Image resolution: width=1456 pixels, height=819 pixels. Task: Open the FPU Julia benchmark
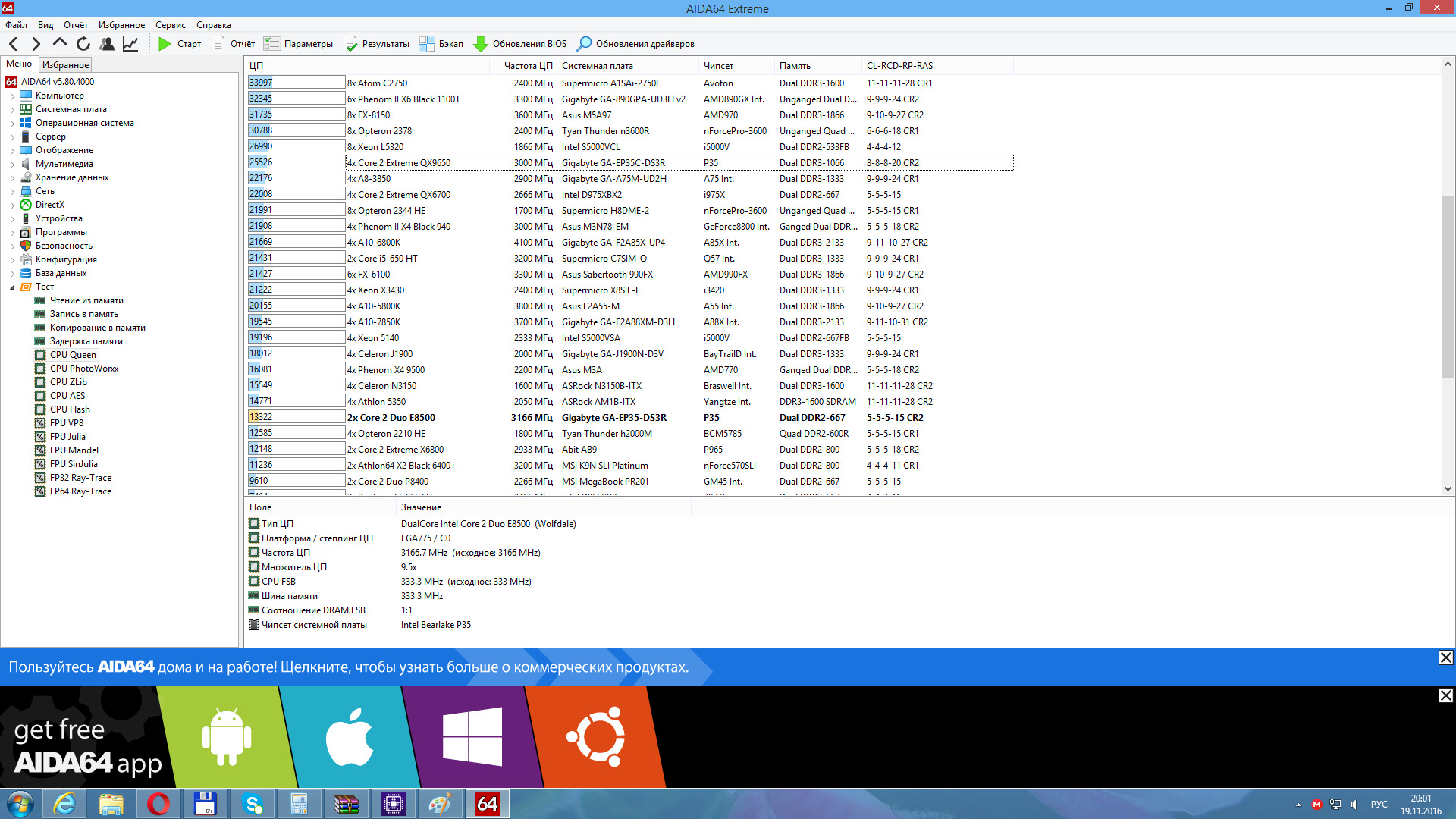(x=67, y=437)
